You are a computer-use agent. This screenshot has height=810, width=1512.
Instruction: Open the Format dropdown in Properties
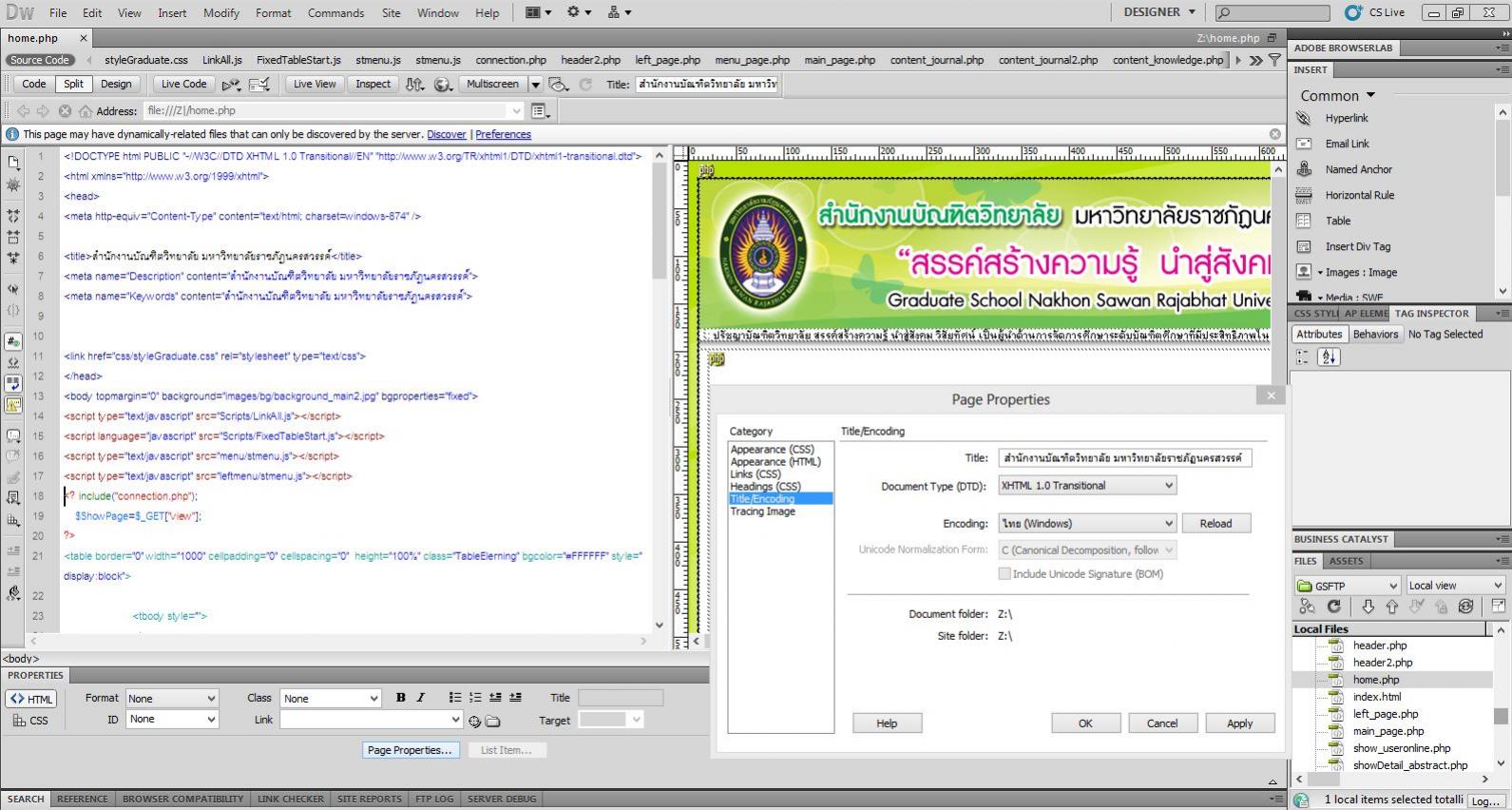(172, 698)
